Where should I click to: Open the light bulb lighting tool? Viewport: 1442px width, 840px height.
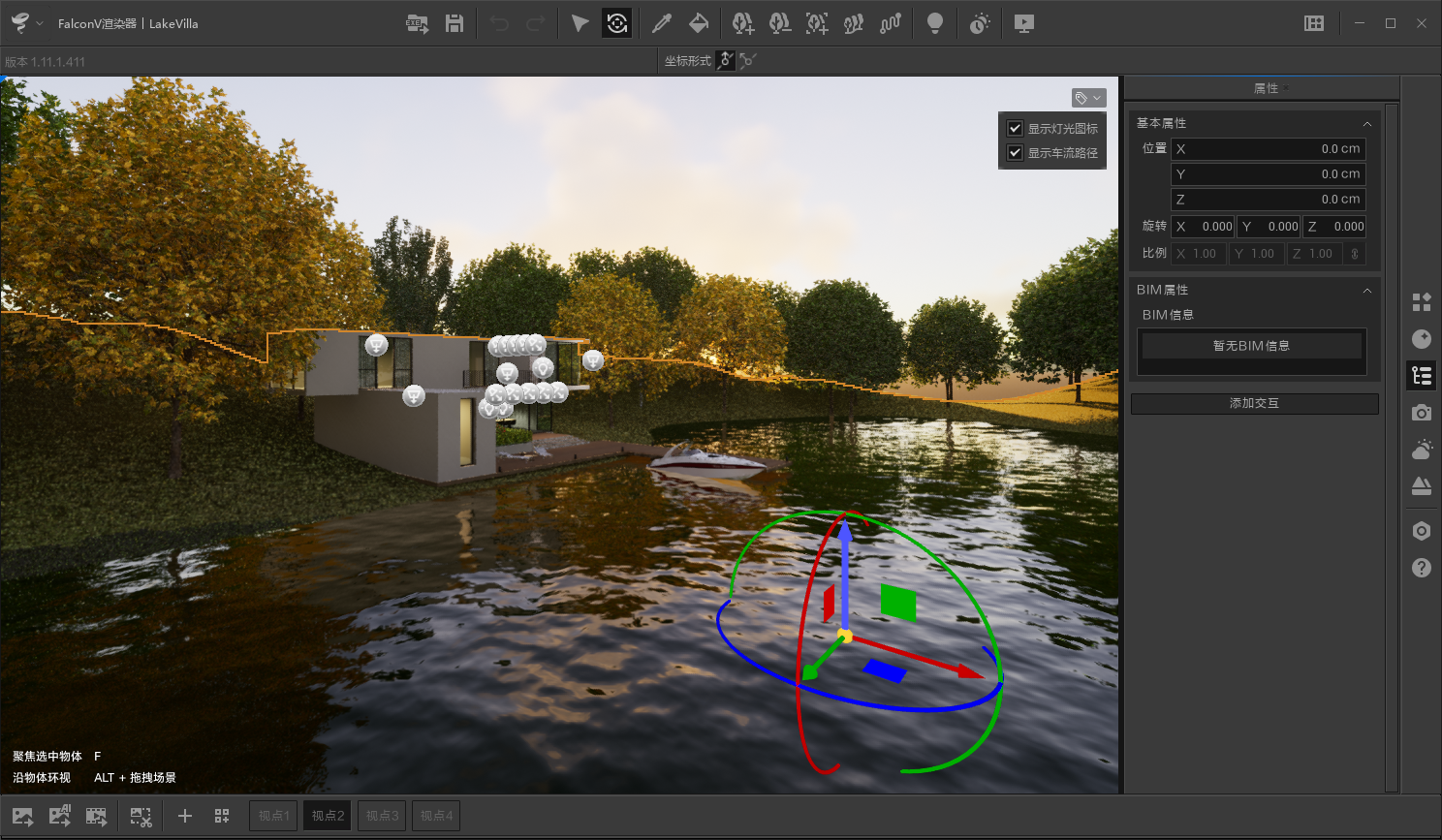click(x=934, y=23)
